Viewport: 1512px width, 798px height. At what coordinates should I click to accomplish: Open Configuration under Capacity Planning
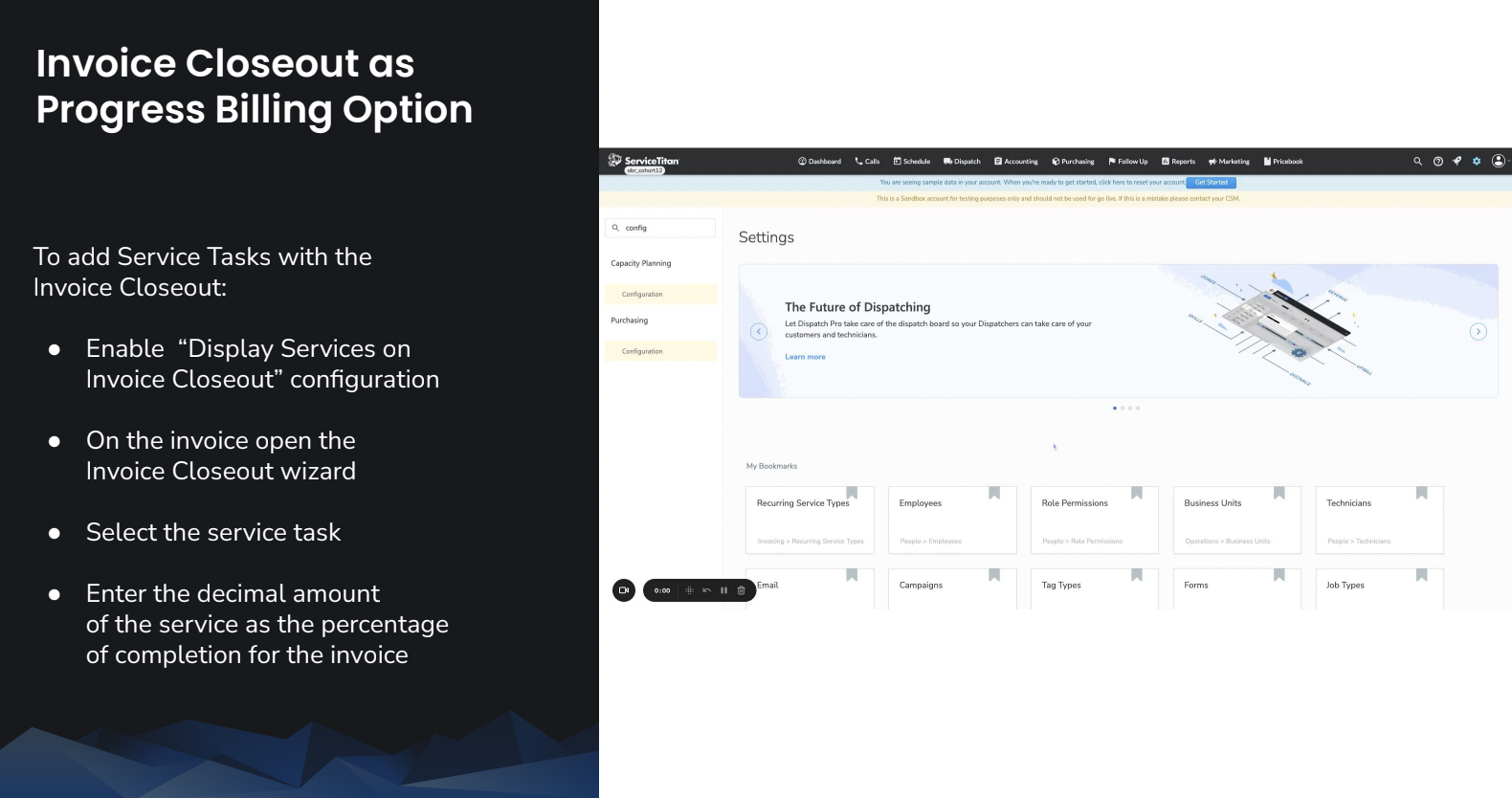coord(660,294)
